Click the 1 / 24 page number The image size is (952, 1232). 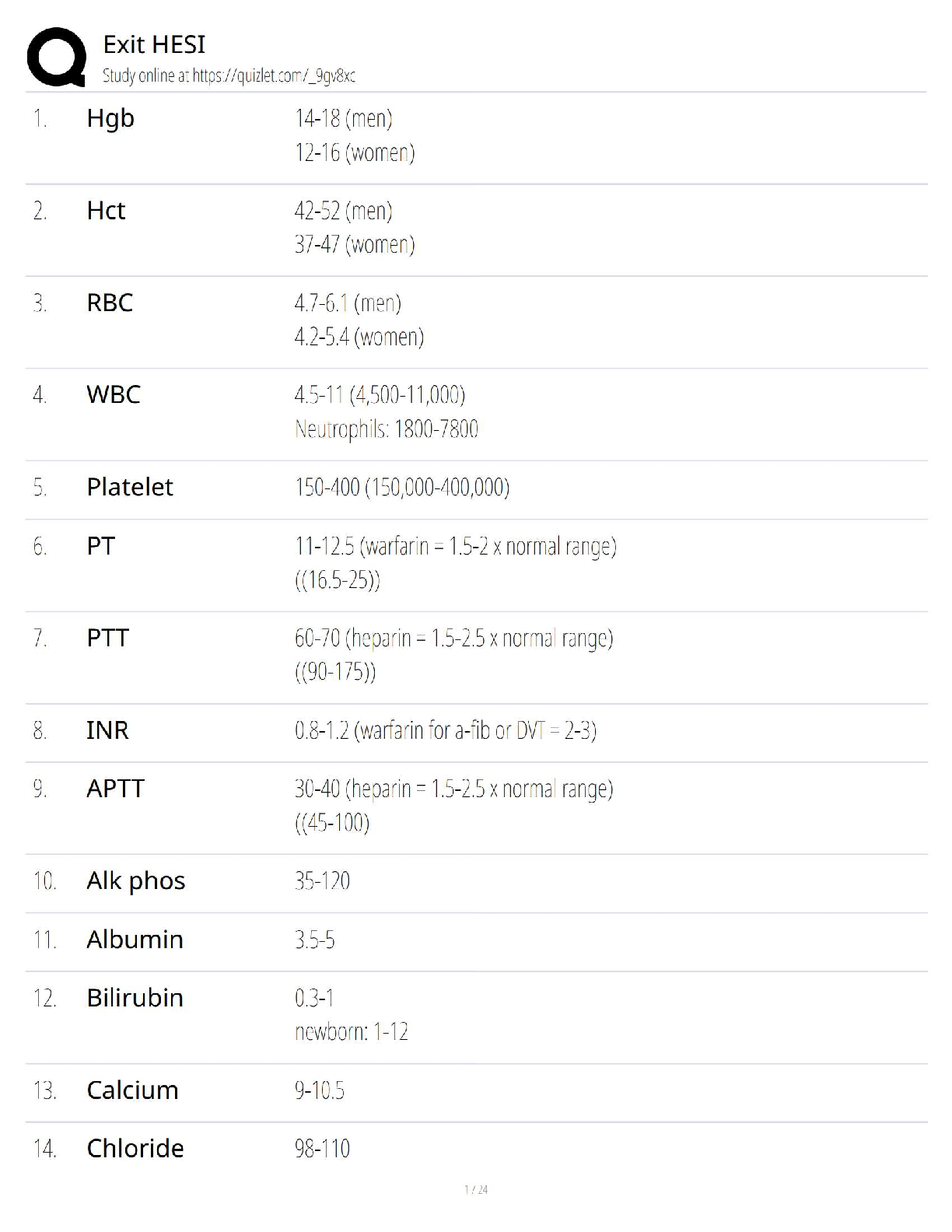point(476,1189)
